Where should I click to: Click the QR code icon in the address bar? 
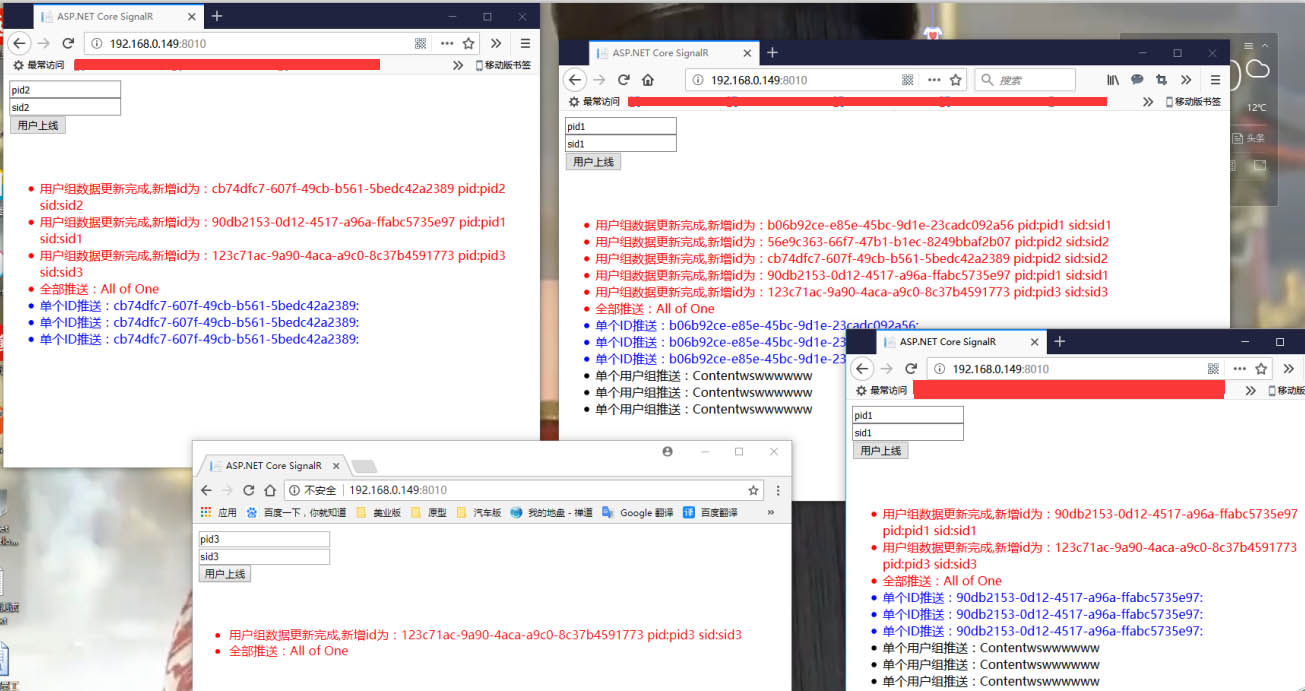(908, 79)
